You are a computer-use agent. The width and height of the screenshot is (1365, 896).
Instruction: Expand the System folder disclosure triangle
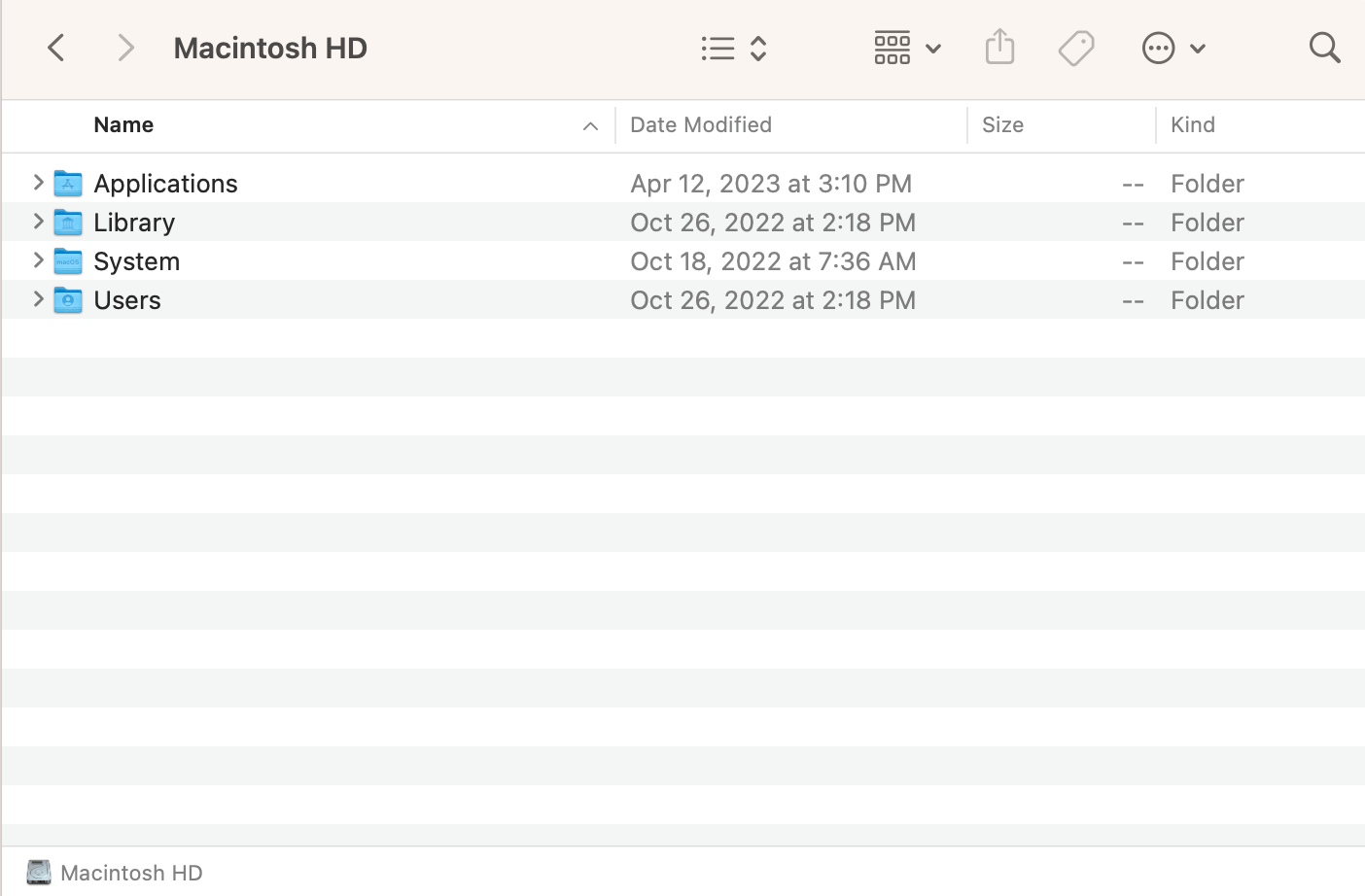point(37,260)
